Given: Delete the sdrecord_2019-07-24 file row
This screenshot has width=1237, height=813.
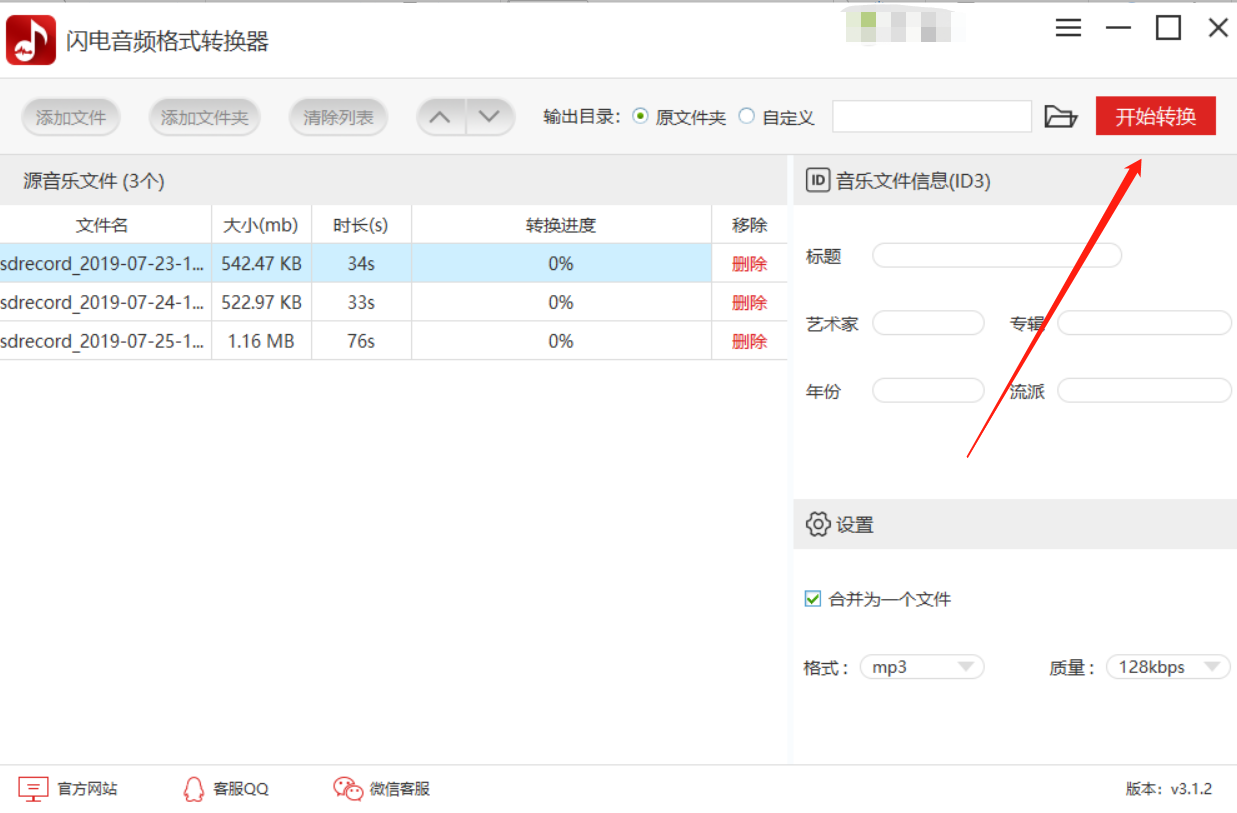Looking at the screenshot, I should (x=749, y=303).
